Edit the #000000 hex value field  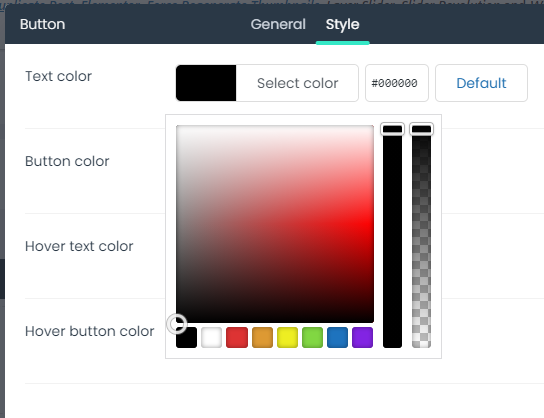point(397,83)
